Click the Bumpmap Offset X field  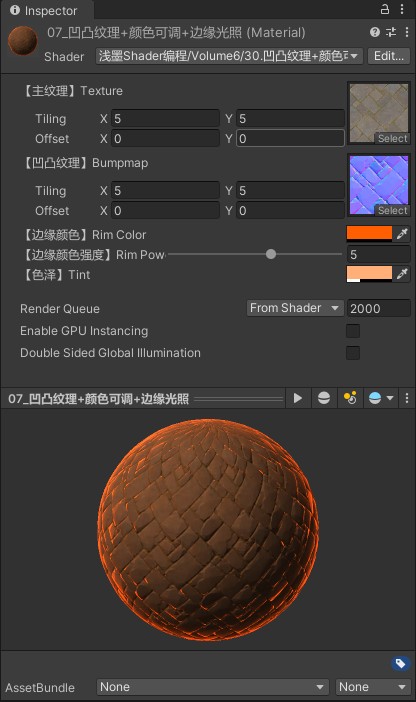[x=165, y=210]
